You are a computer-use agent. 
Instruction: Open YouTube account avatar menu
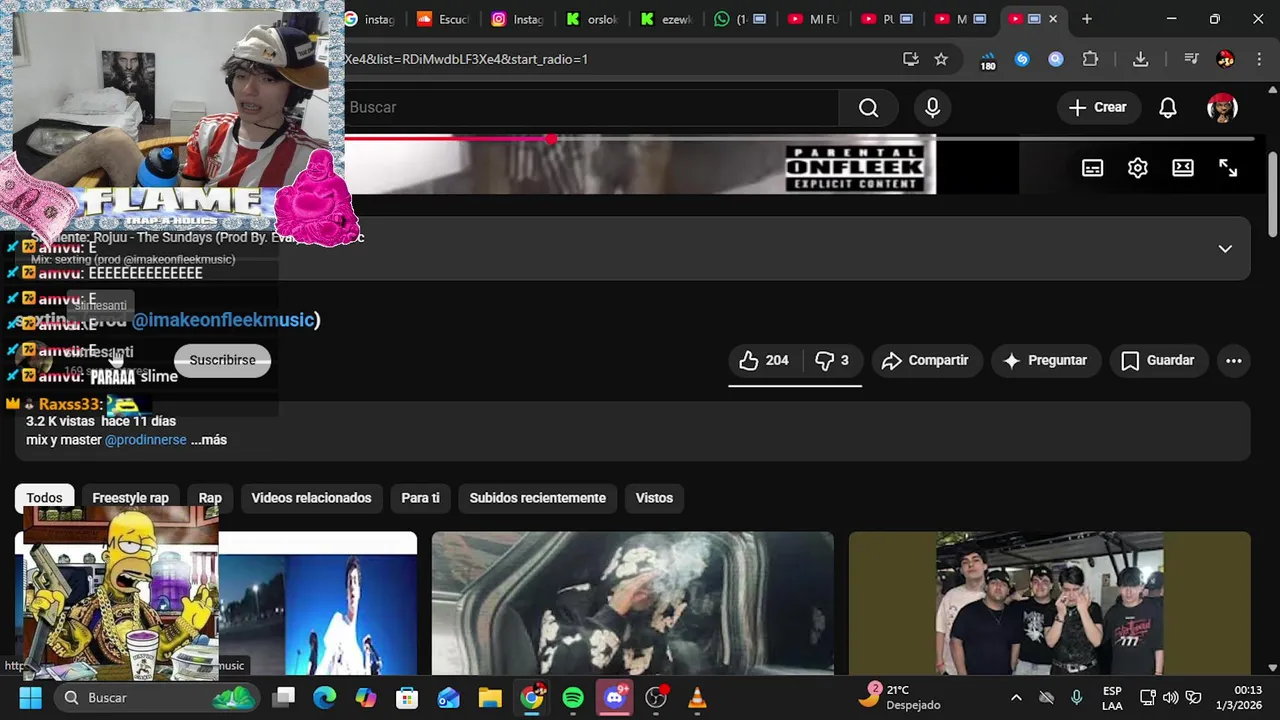(x=1222, y=107)
